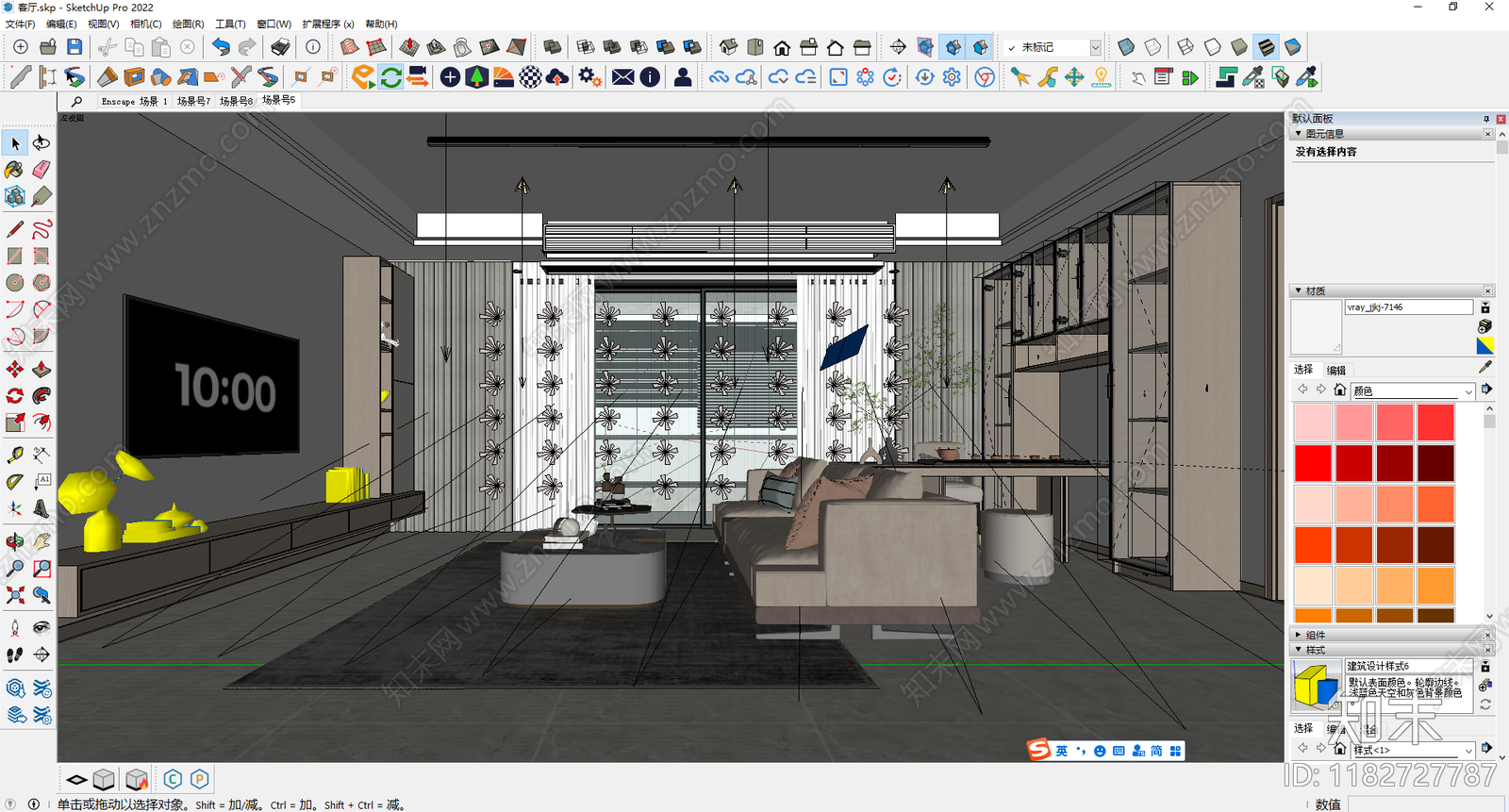
Task: Open the 相机(C) menu
Action: [x=145, y=24]
